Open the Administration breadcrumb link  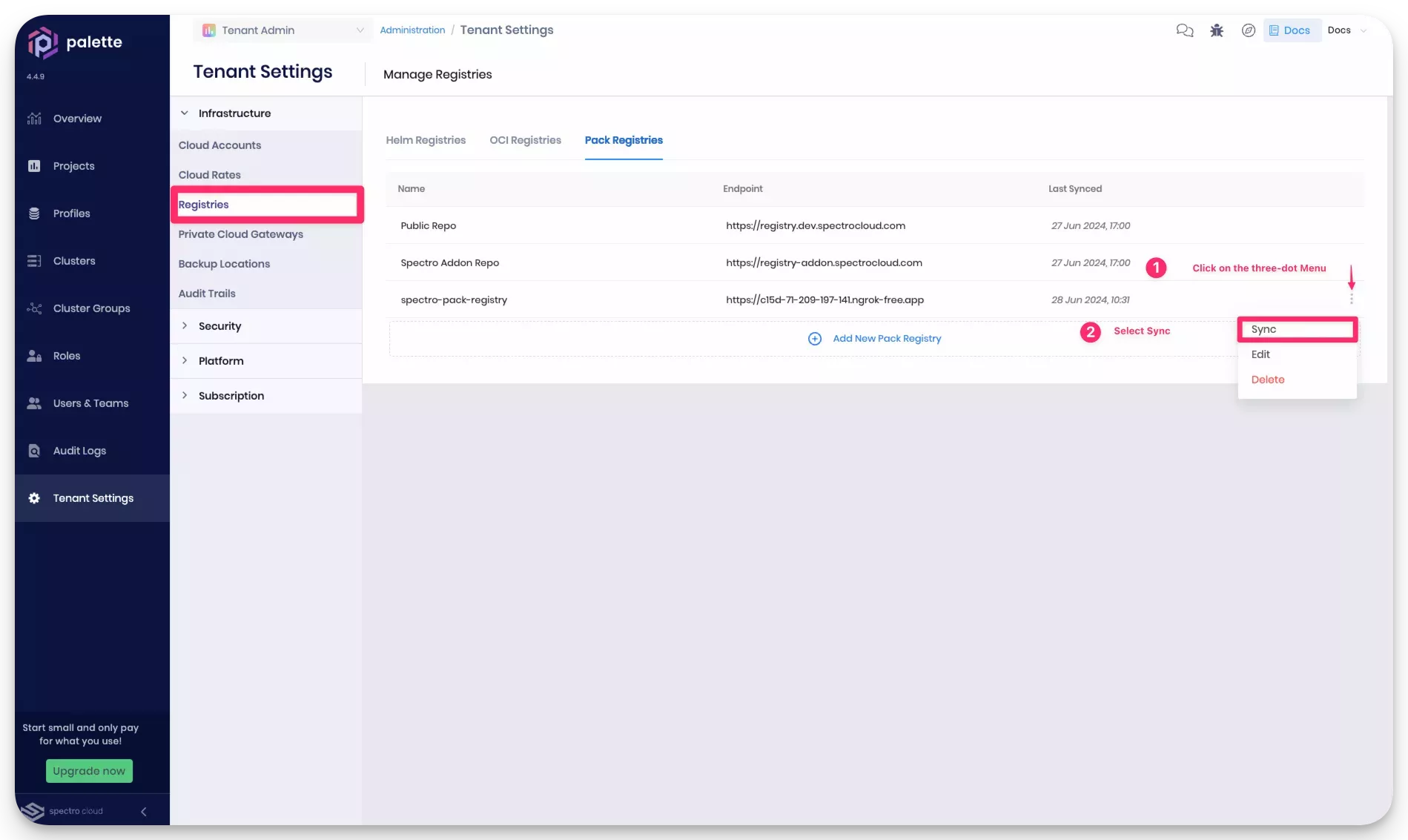coord(412,30)
